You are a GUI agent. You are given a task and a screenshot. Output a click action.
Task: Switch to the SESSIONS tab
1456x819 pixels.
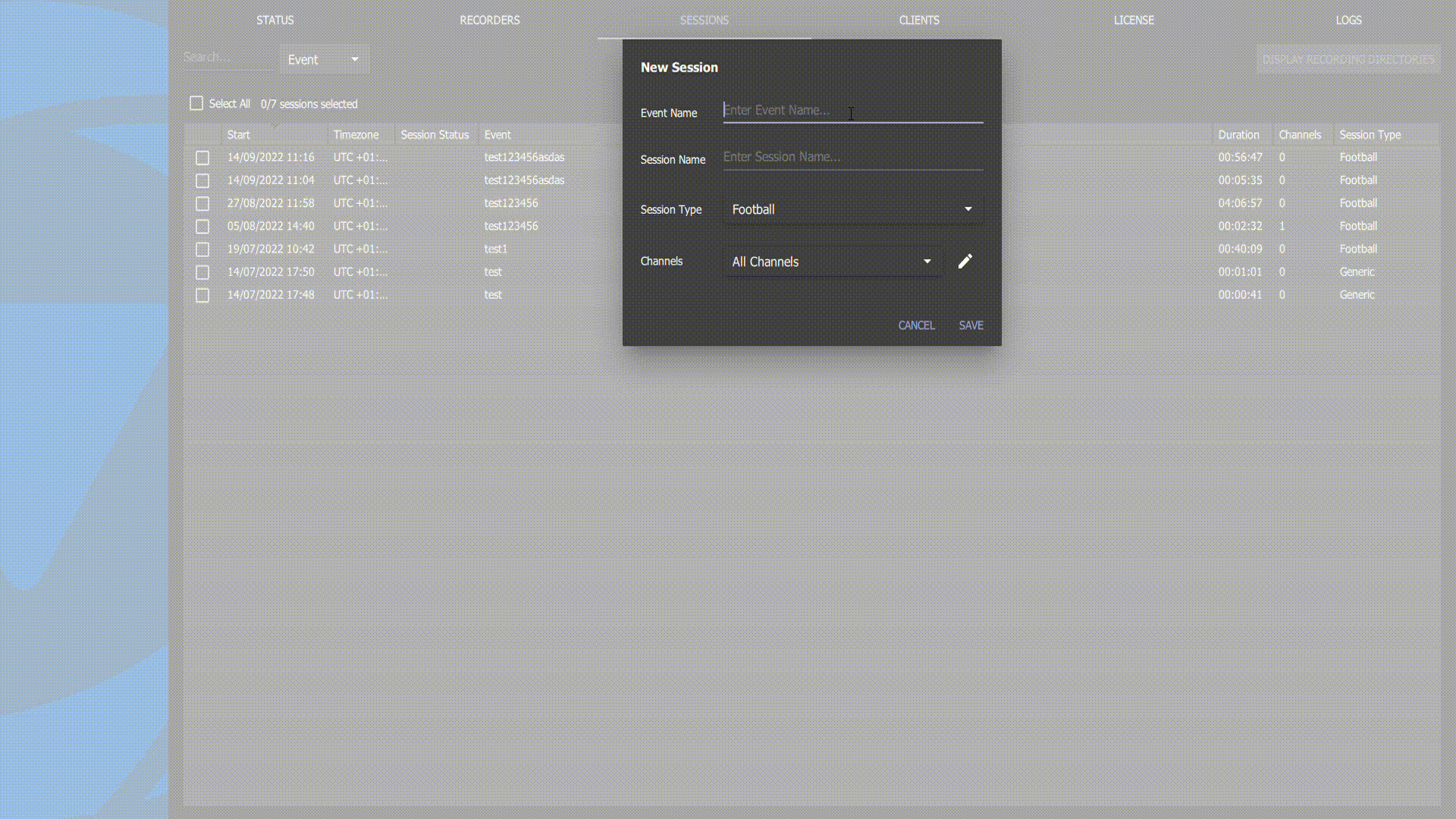pyautogui.click(x=704, y=20)
